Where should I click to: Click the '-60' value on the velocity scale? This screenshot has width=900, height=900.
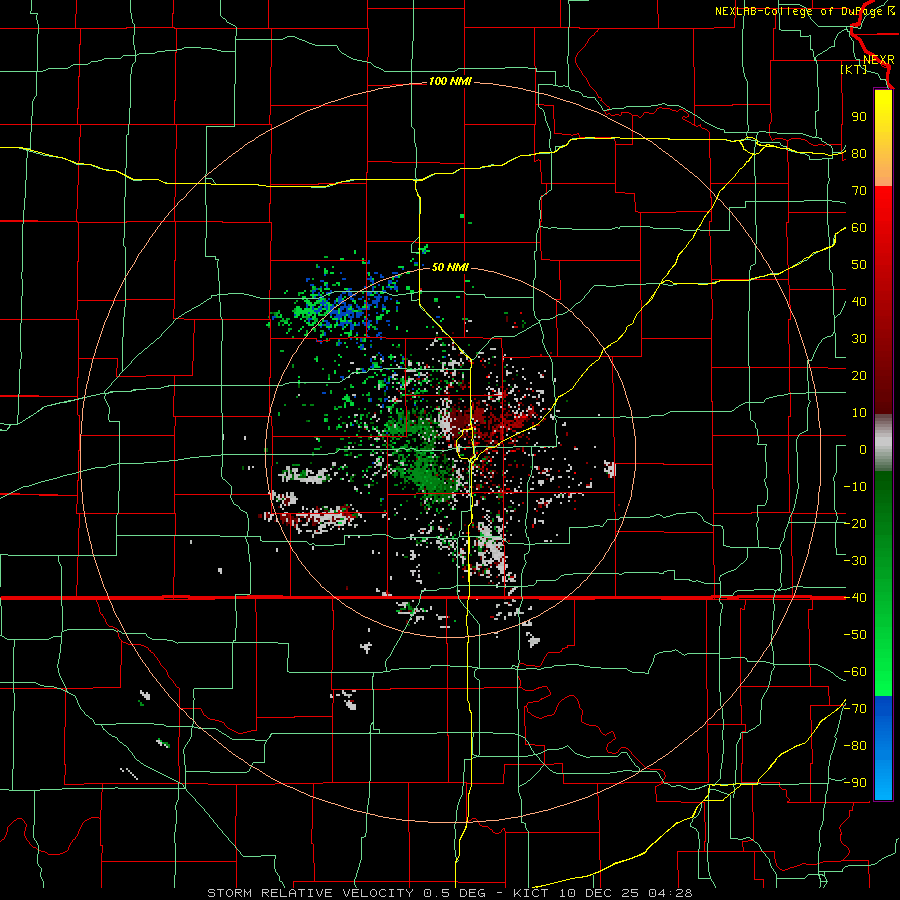coord(855,672)
